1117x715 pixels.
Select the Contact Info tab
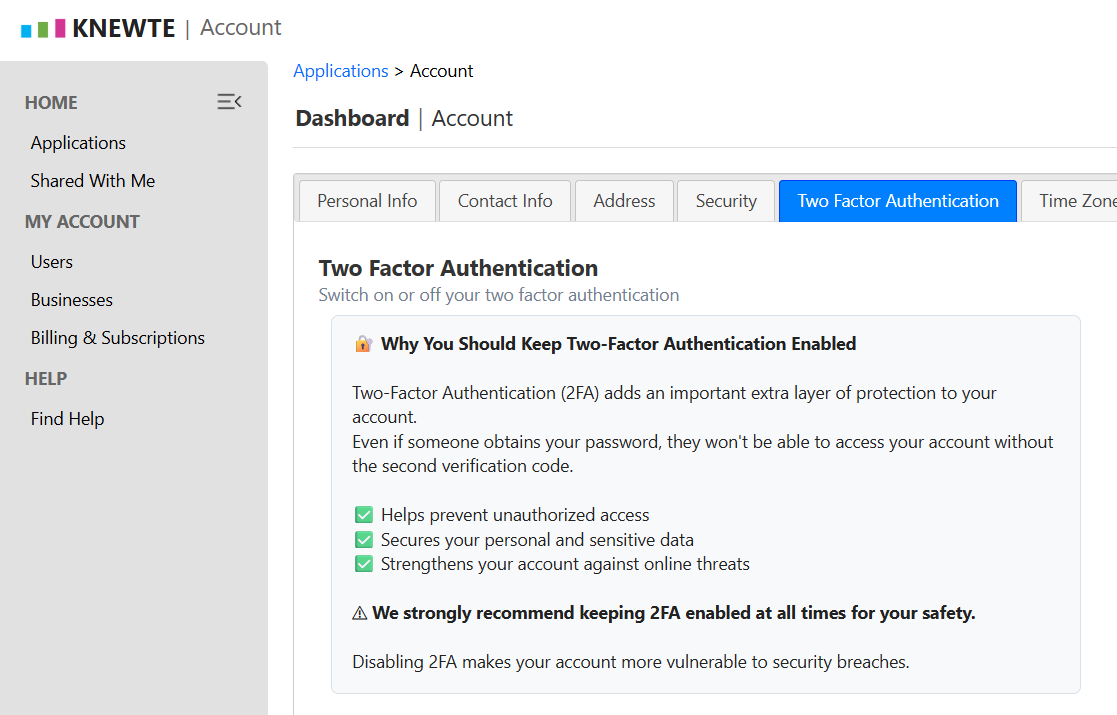click(x=504, y=200)
